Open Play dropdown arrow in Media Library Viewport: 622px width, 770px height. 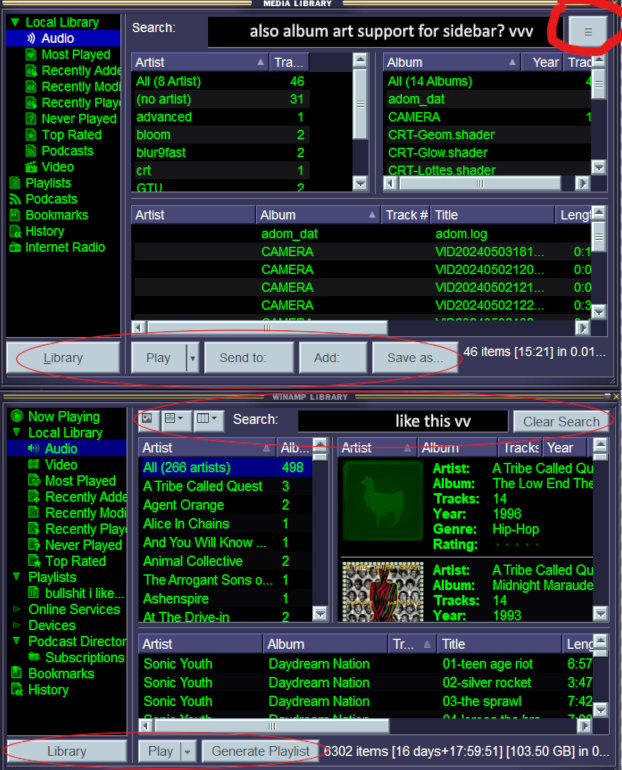coord(192,358)
